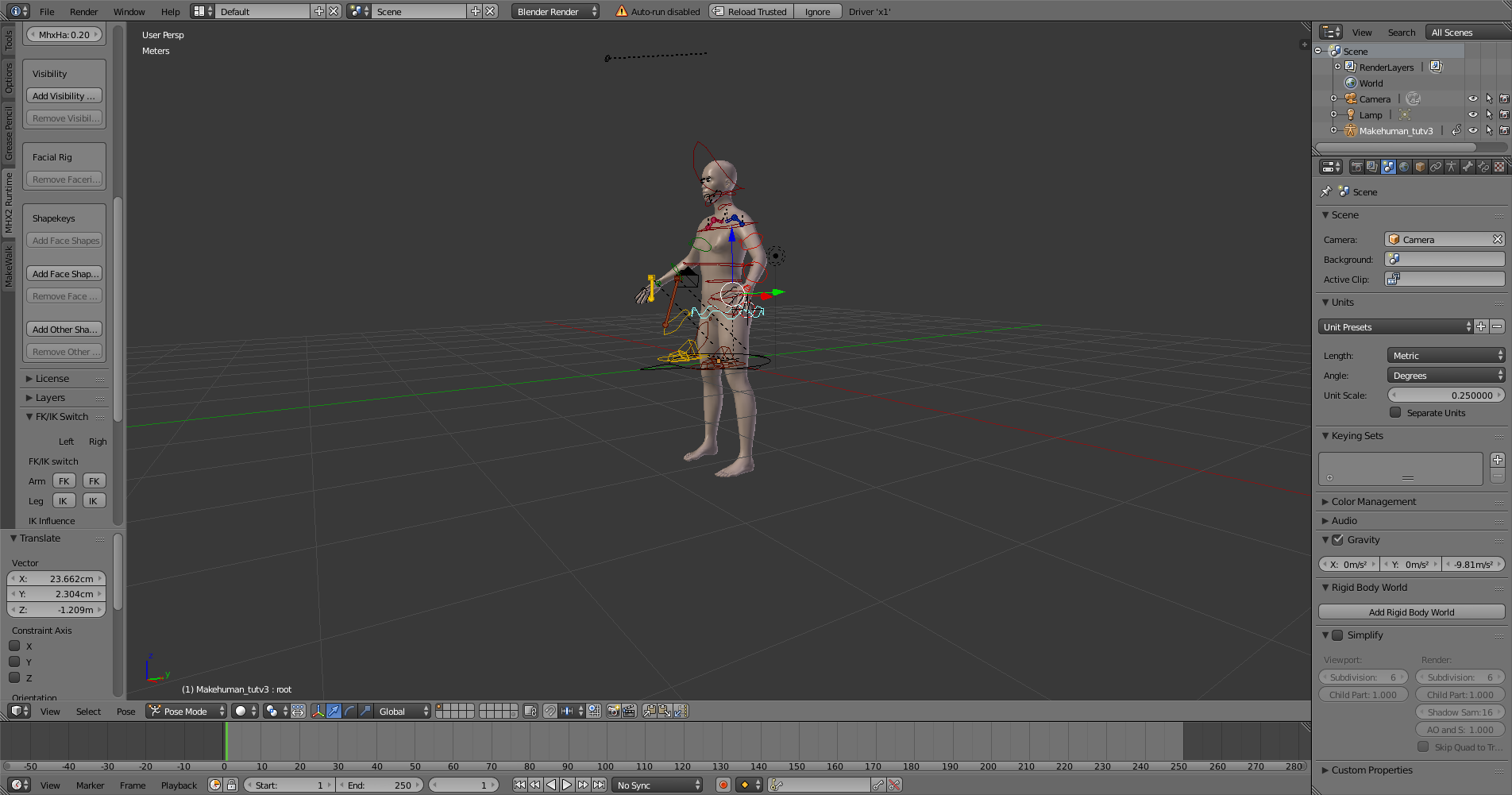
Task: Open the Texture properties tab (checker icon)
Action: [x=1499, y=167]
